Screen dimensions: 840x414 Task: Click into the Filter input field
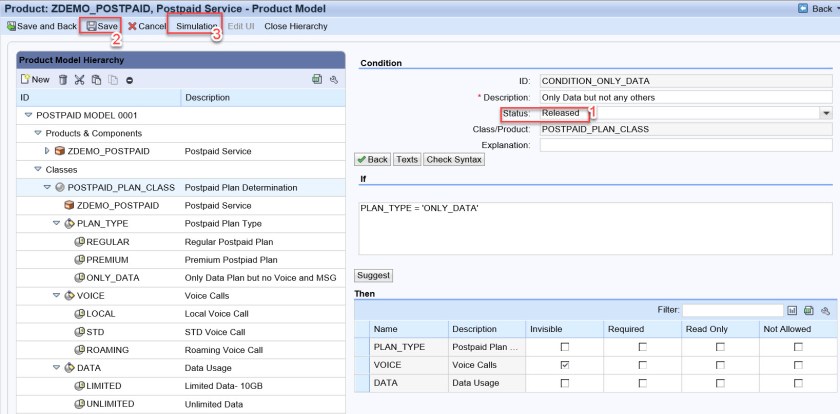731,311
